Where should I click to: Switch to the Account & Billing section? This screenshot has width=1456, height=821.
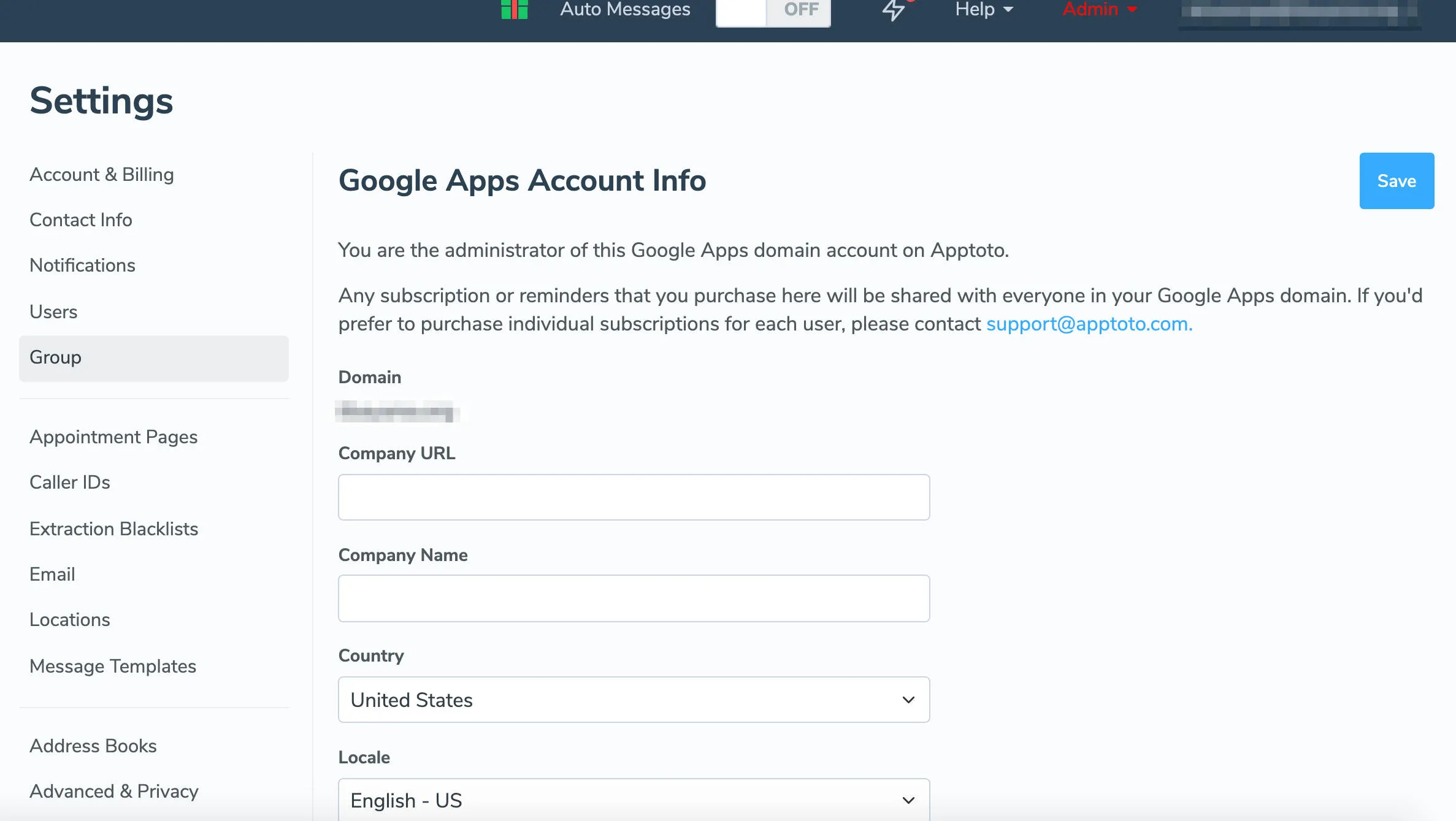tap(101, 174)
